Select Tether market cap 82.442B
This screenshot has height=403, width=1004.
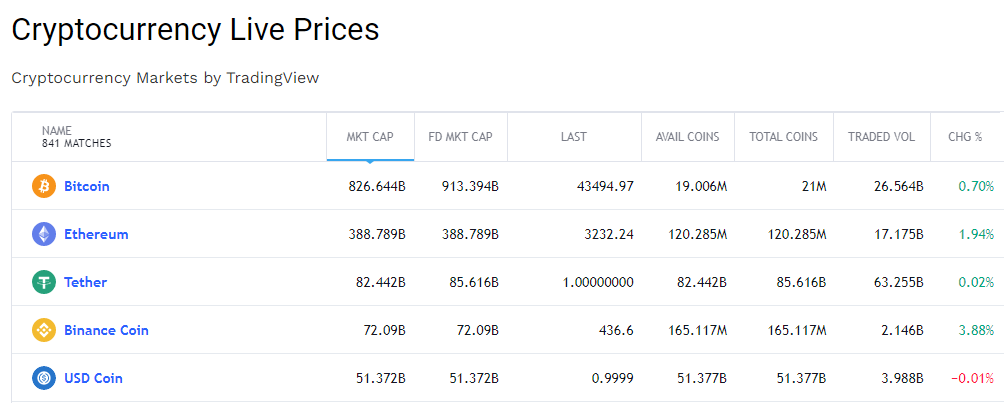pyautogui.click(x=381, y=283)
